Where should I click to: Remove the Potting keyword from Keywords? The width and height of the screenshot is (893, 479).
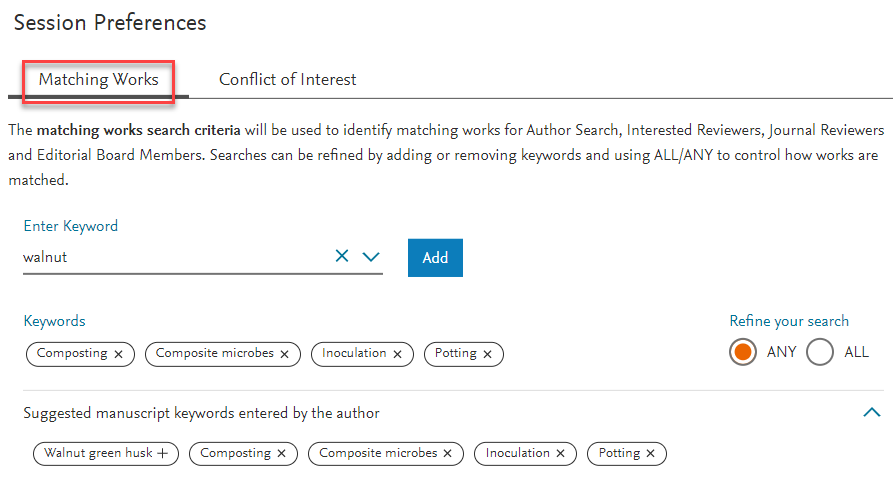pyautogui.click(x=488, y=354)
